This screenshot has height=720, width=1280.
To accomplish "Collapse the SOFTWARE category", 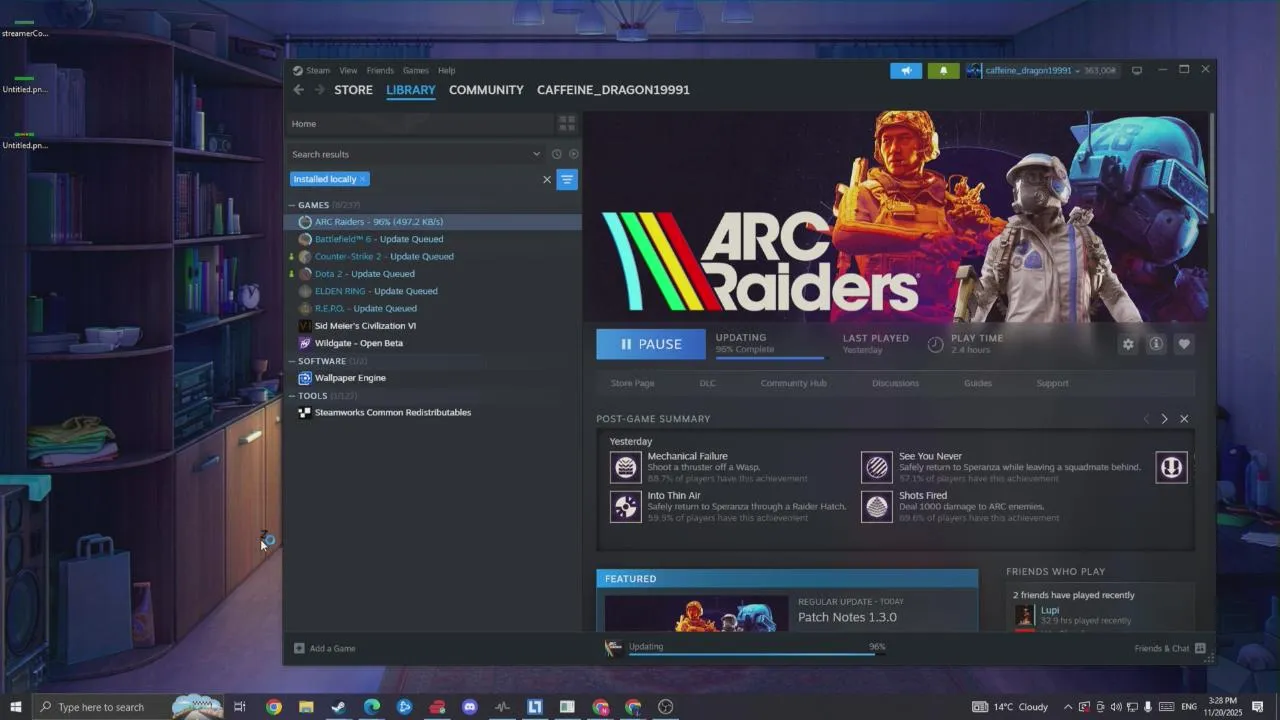I will [292, 361].
